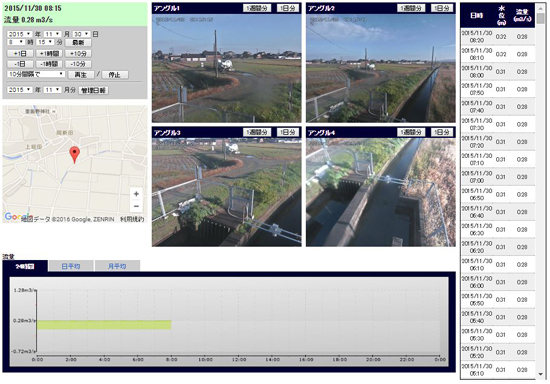This screenshot has width=550, height=384.
Task: Switch to the 日平均 tab
Action: (x=71, y=266)
